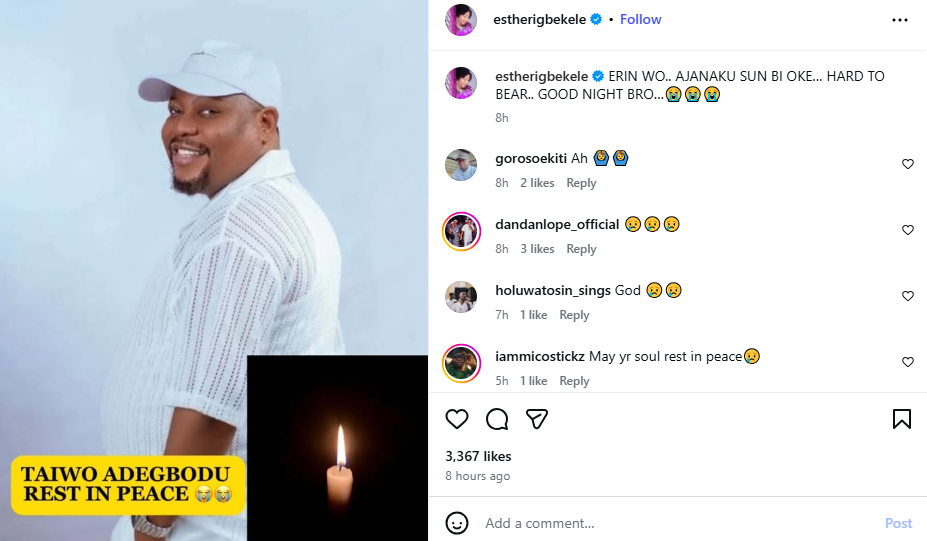Follow estherigbekele

(x=640, y=19)
